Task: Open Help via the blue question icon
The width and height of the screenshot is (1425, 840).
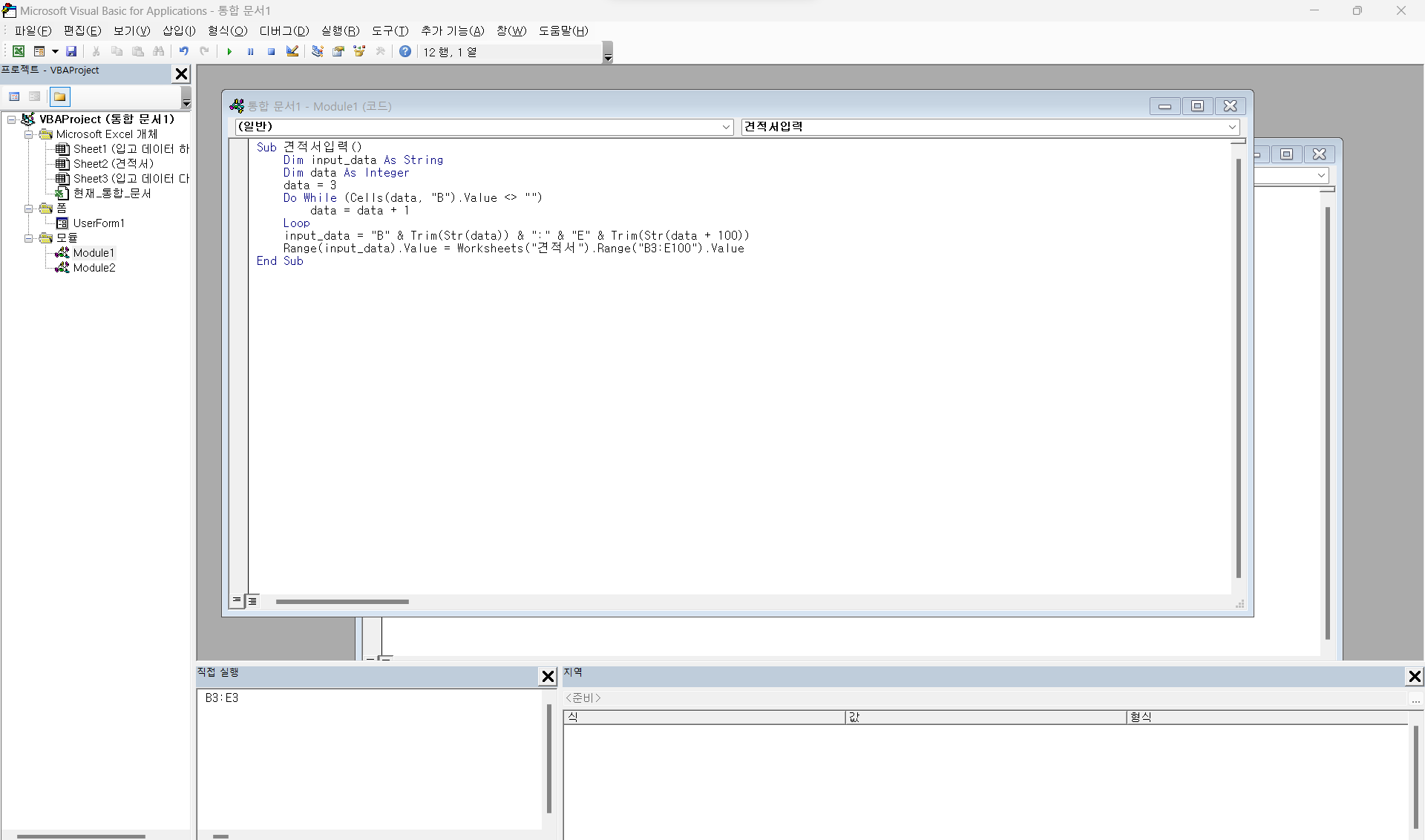Action: tap(405, 51)
